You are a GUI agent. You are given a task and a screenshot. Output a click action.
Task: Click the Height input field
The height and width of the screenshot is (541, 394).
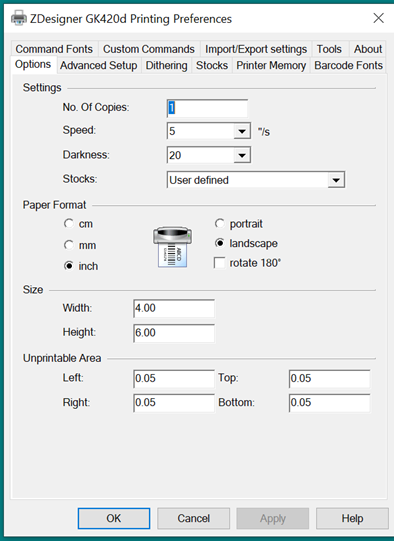click(x=174, y=333)
